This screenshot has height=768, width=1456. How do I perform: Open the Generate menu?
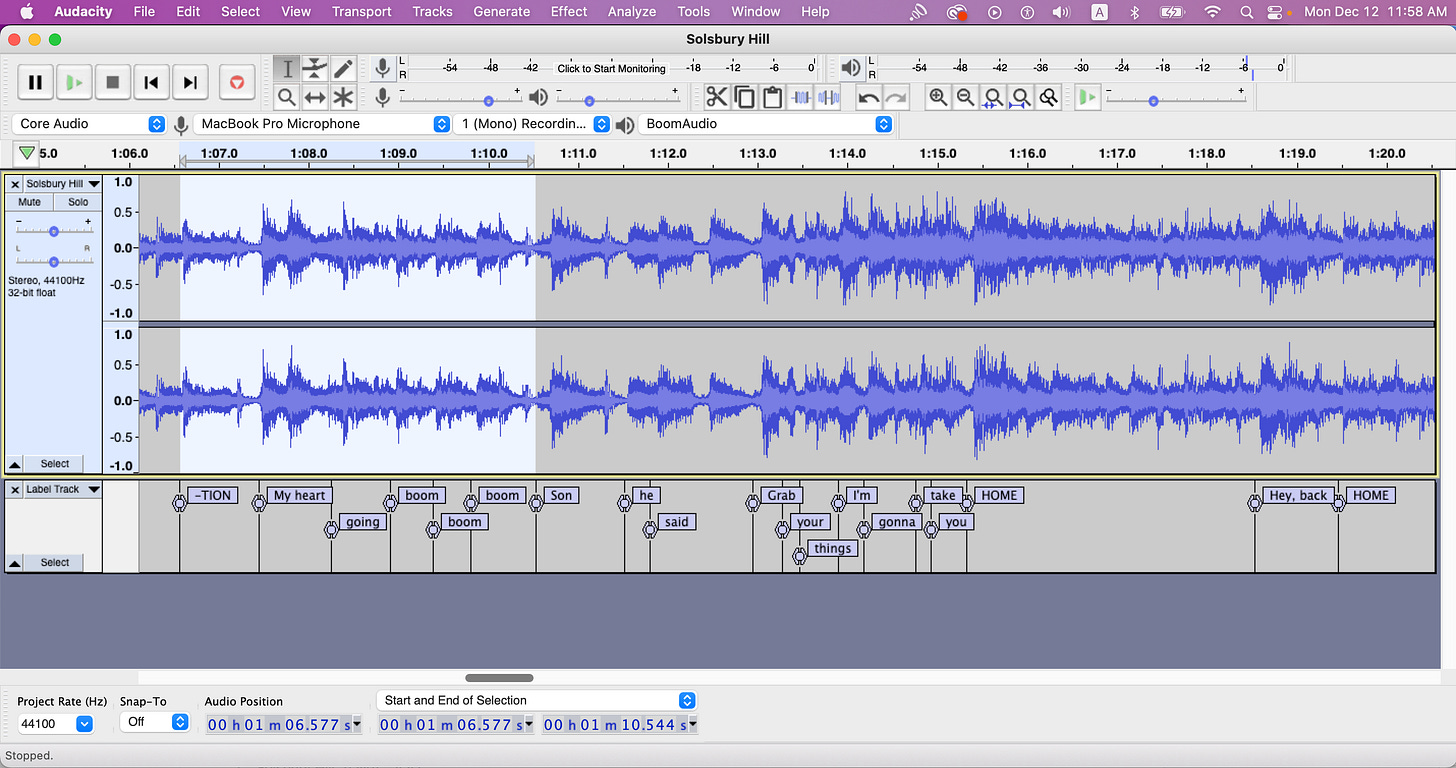pyautogui.click(x=502, y=12)
